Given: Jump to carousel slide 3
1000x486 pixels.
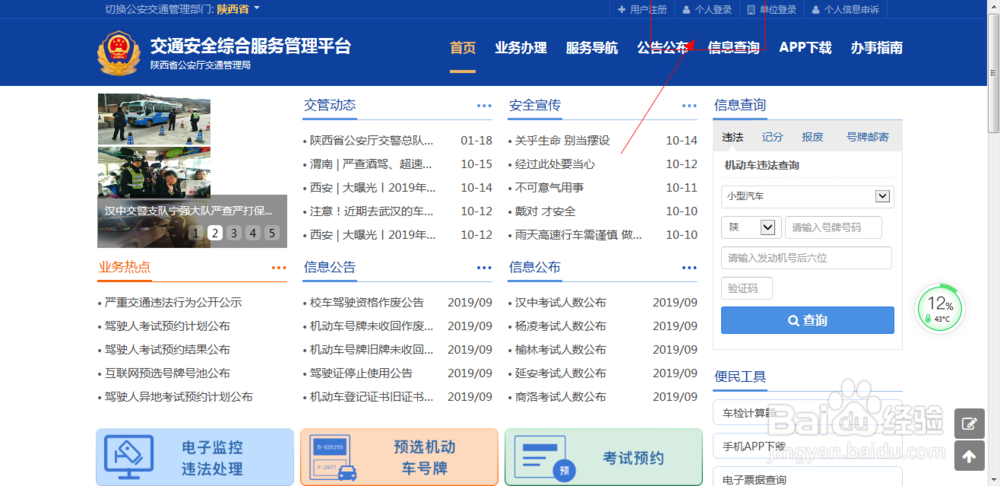Looking at the screenshot, I should pos(234,233).
